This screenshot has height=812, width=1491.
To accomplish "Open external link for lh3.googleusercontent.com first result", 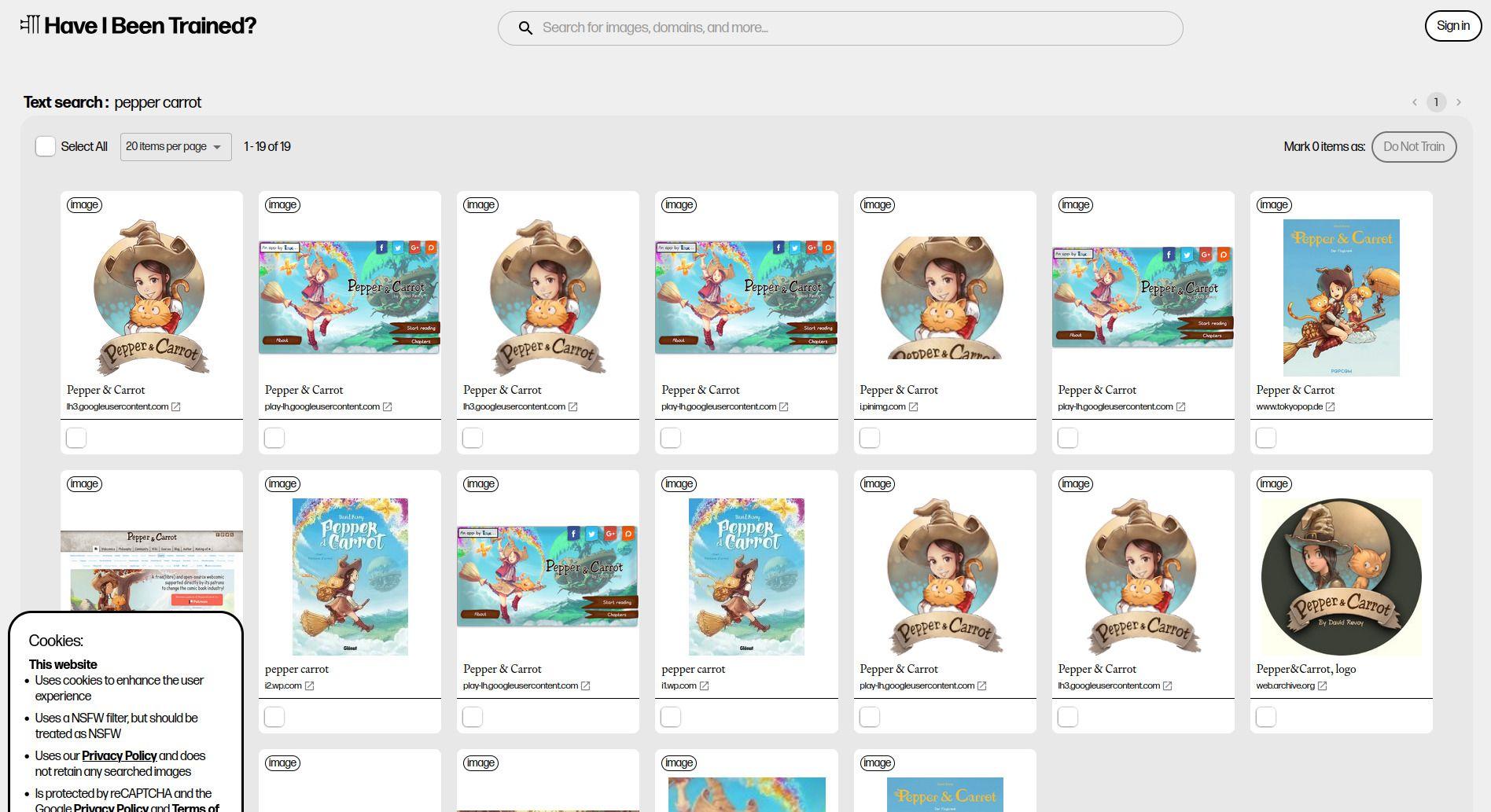I will 176,406.
